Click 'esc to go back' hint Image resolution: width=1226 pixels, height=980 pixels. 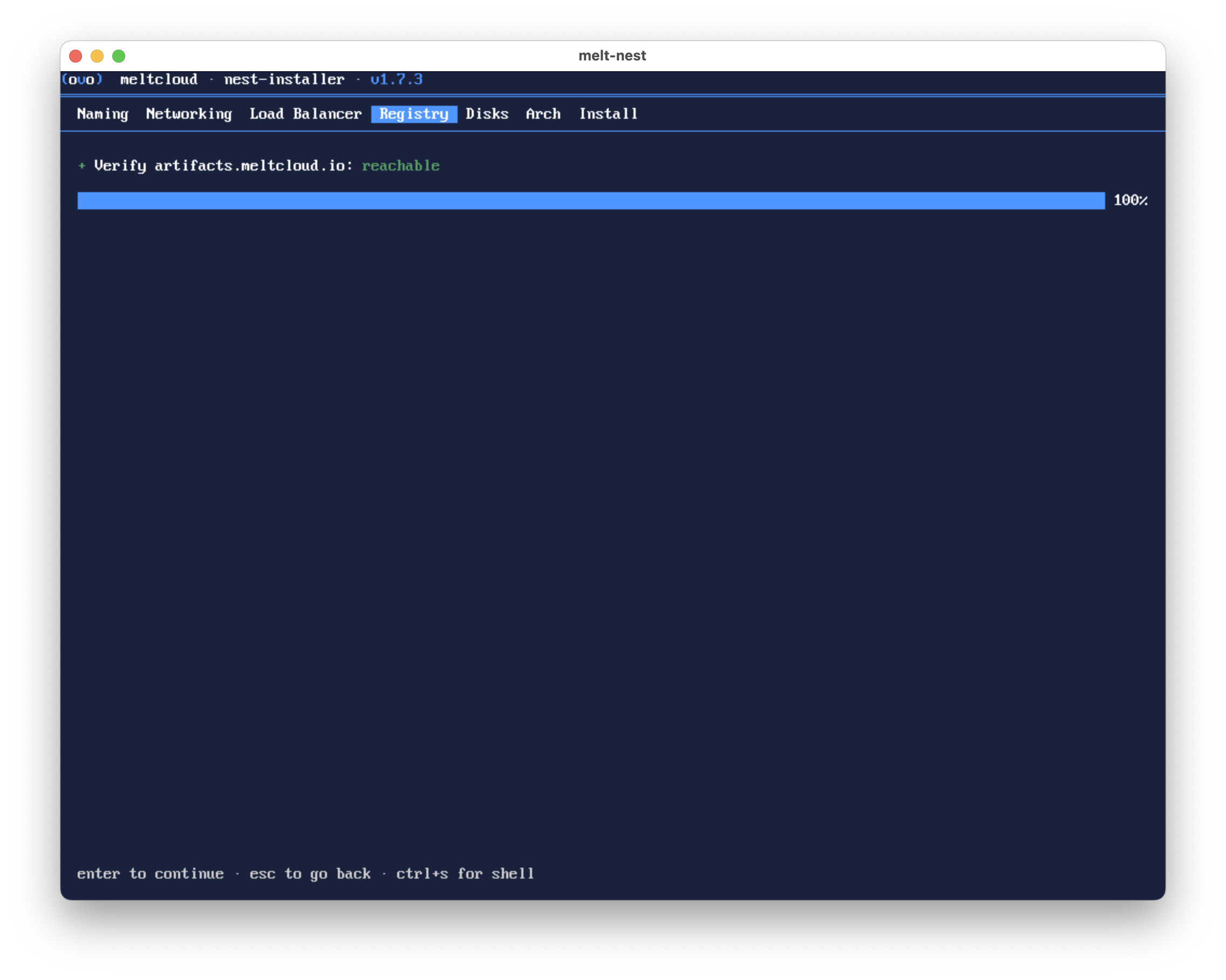click(310, 874)
